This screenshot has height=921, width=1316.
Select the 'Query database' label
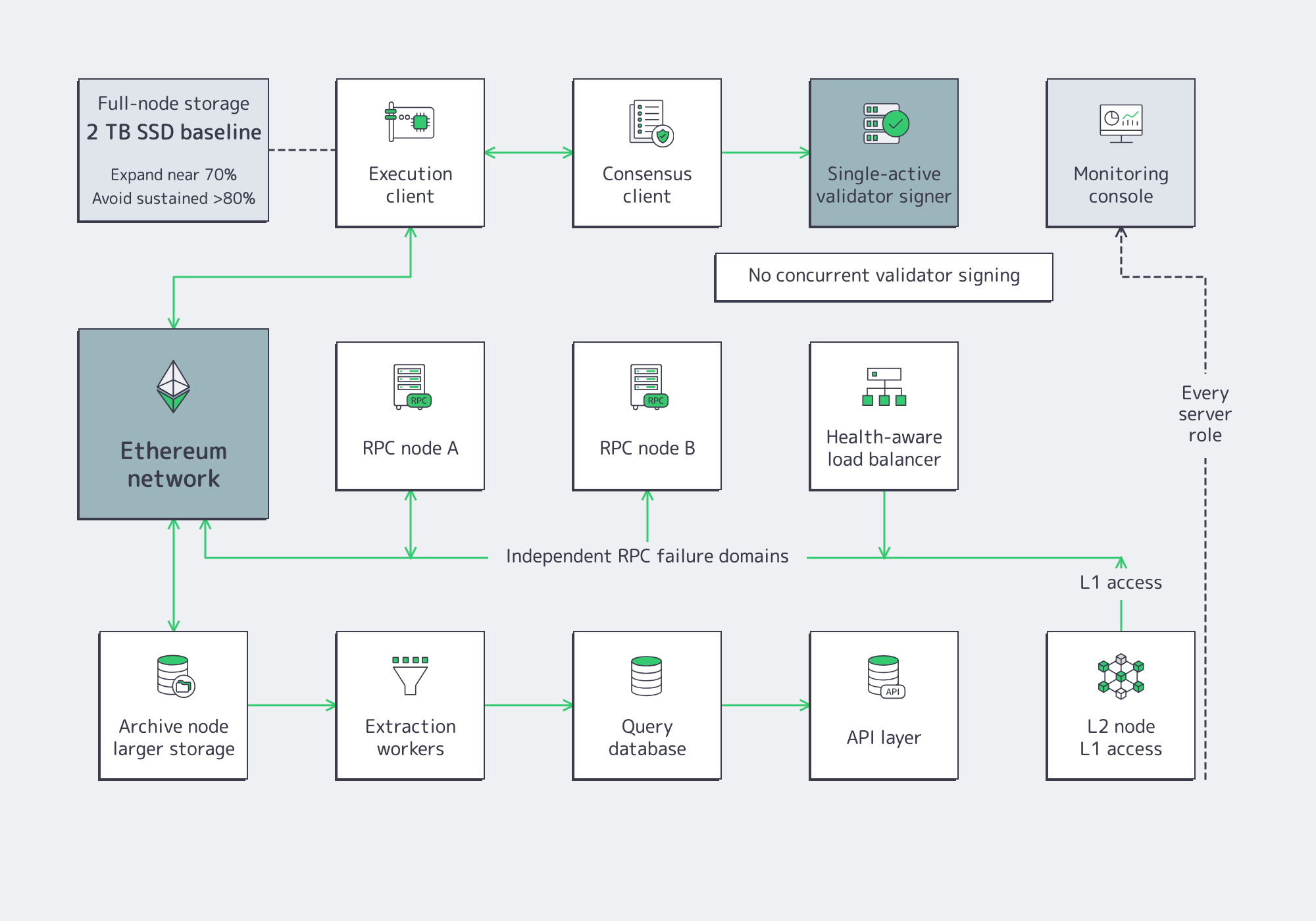coord(647,737)
